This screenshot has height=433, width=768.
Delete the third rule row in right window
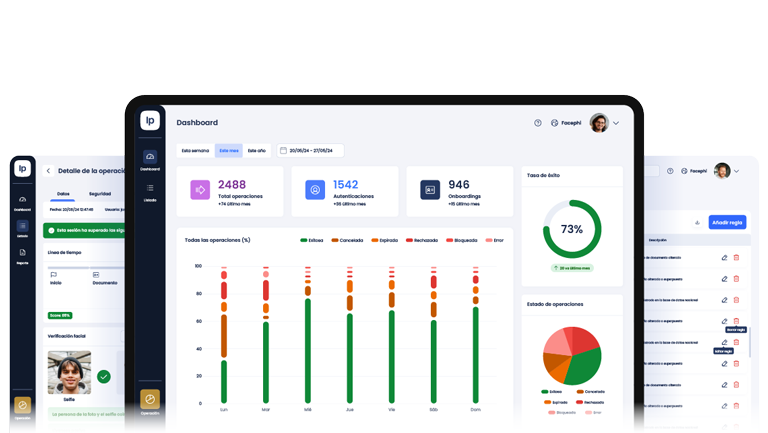[x=736, y=300]
